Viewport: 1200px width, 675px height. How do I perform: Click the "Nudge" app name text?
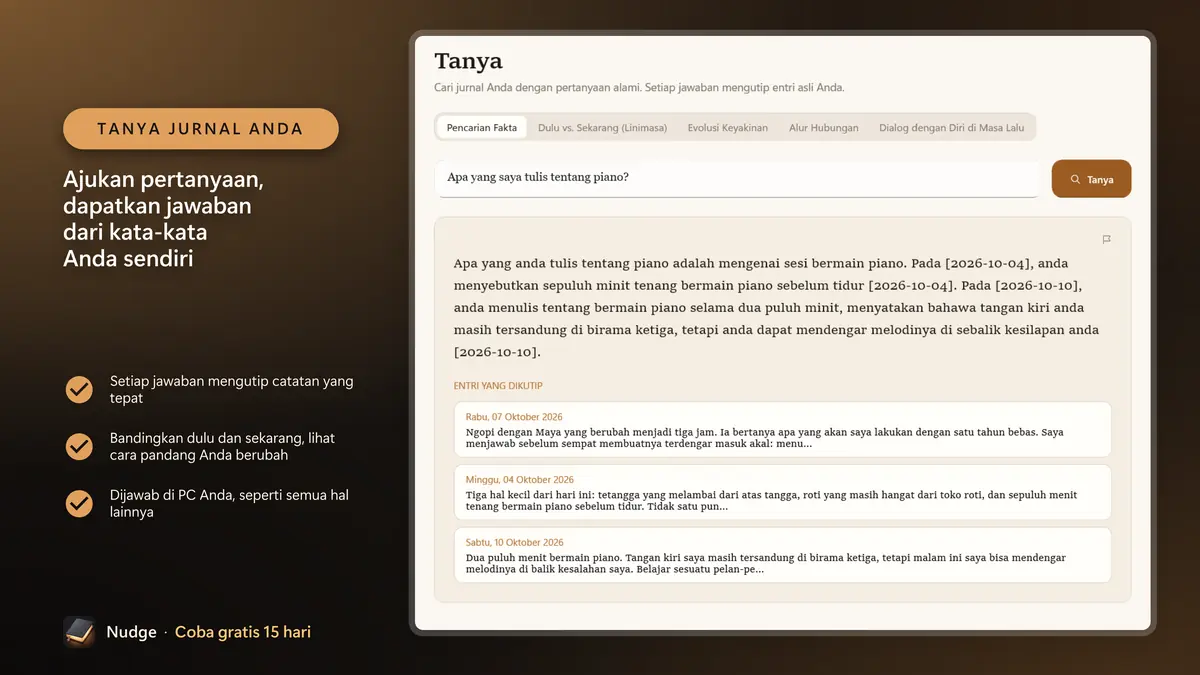(132, 632)
